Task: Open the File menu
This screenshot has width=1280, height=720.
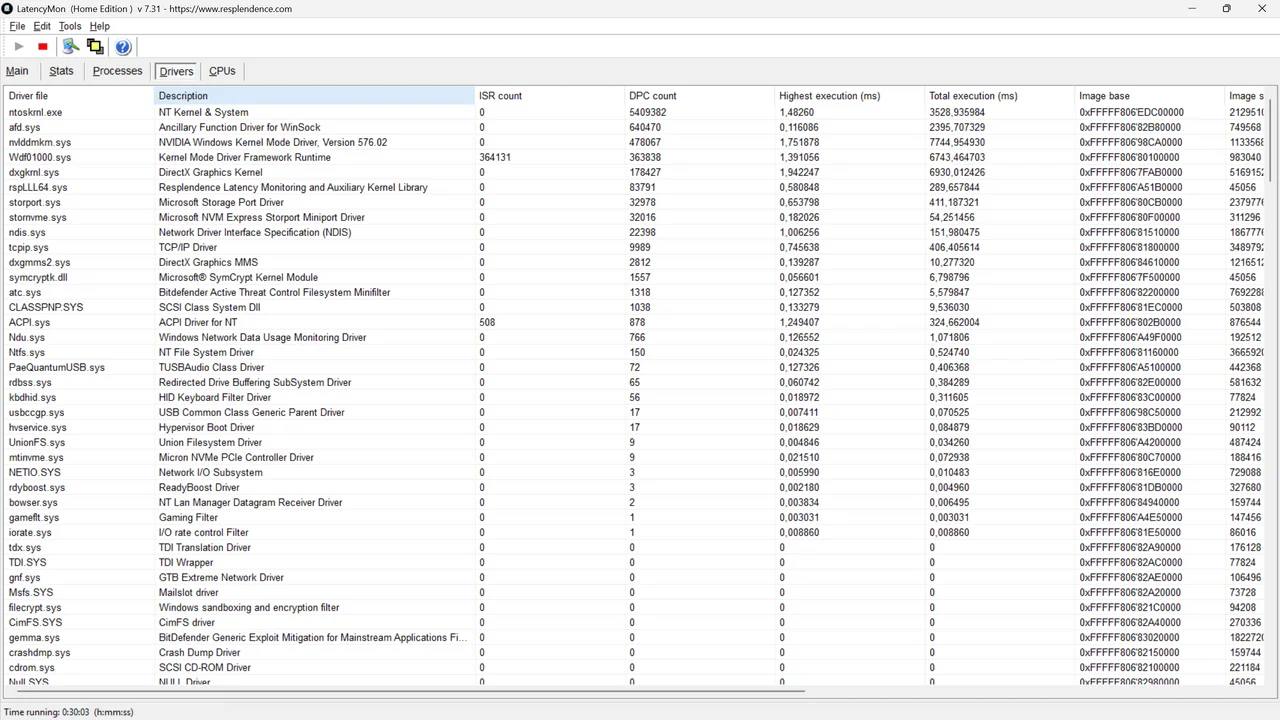Action: (x=17, y=26)
